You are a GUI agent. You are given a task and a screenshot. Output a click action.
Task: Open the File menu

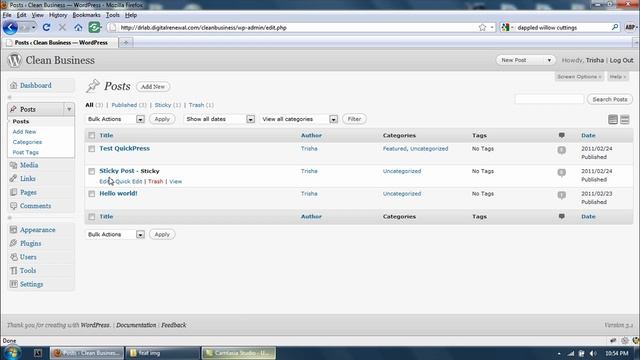pos(7,15)
